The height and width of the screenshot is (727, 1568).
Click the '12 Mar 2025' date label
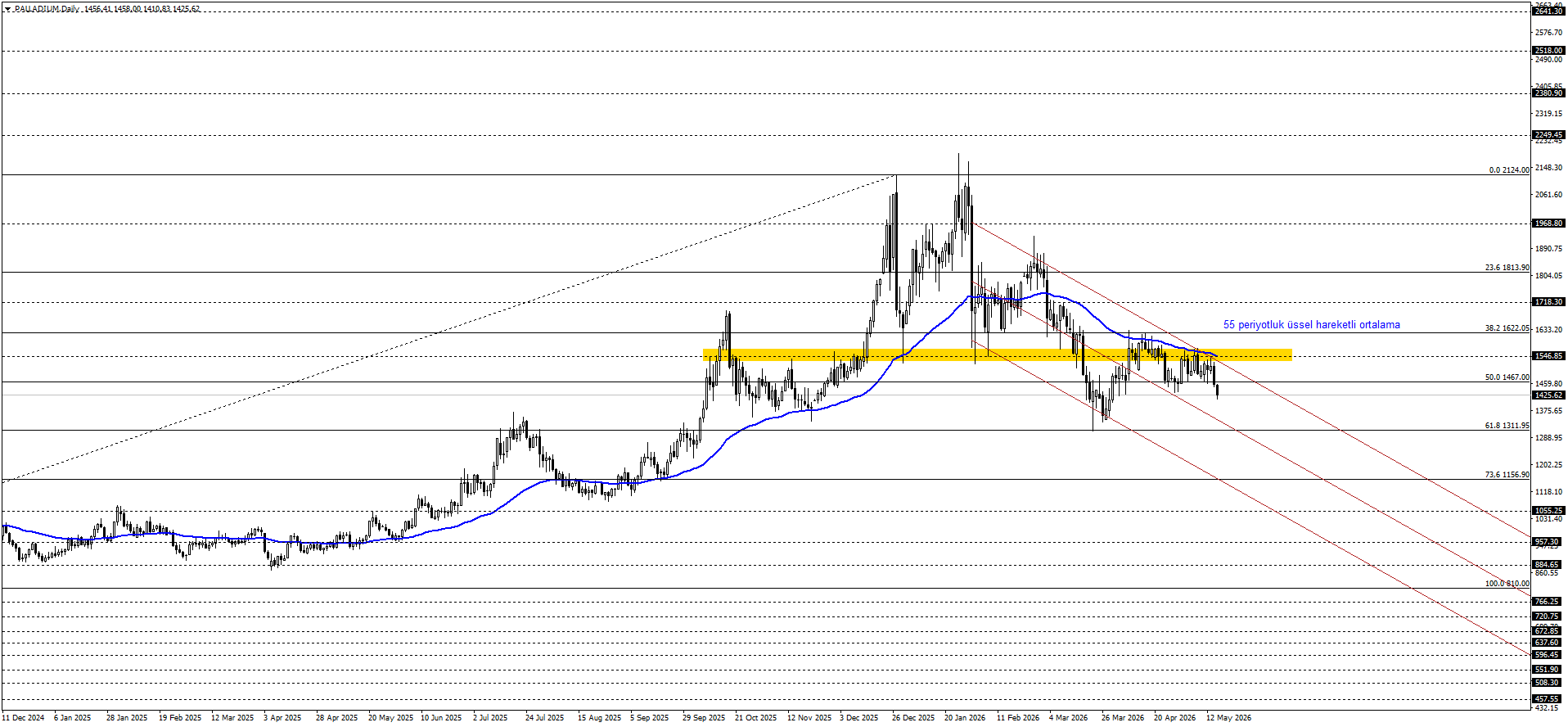[232, 718]
